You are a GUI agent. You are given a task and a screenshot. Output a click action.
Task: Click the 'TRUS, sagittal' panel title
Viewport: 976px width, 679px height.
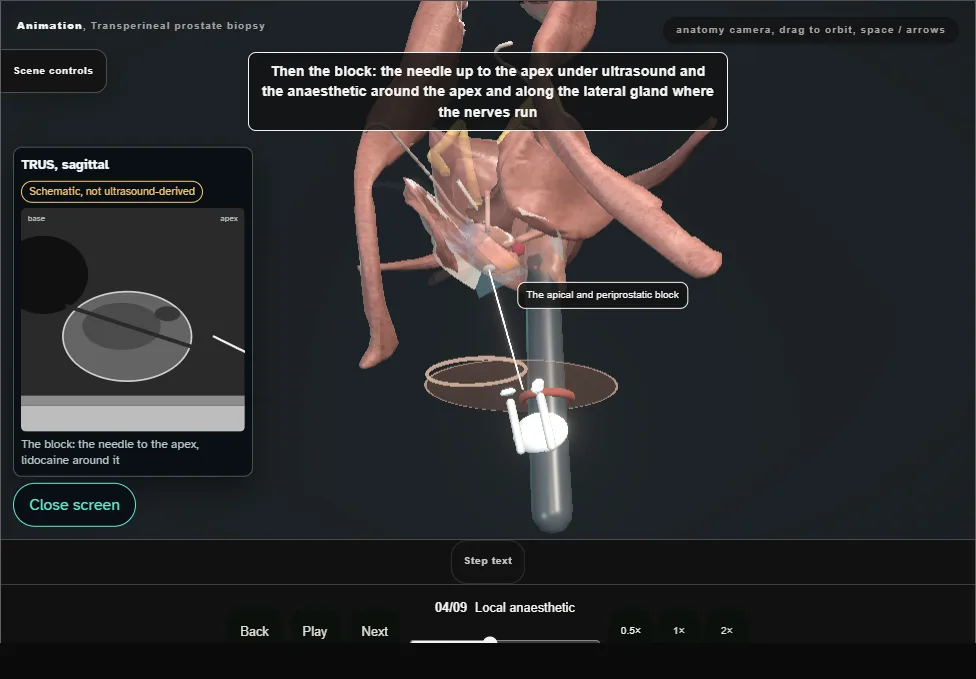[x=65, y=164]
